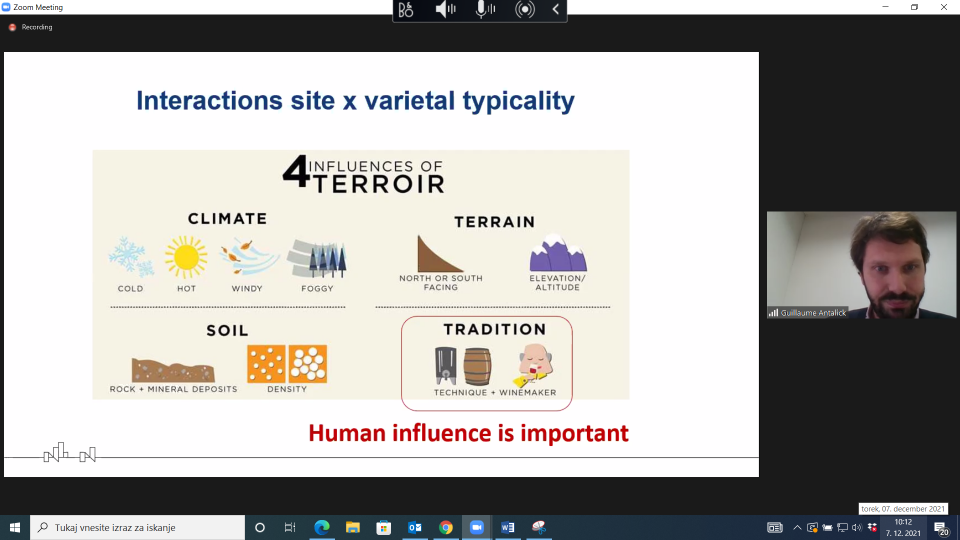This screenshot has height=540, width=960.
Task: Click the taskbar search field
Action: (x=137, y=527)
